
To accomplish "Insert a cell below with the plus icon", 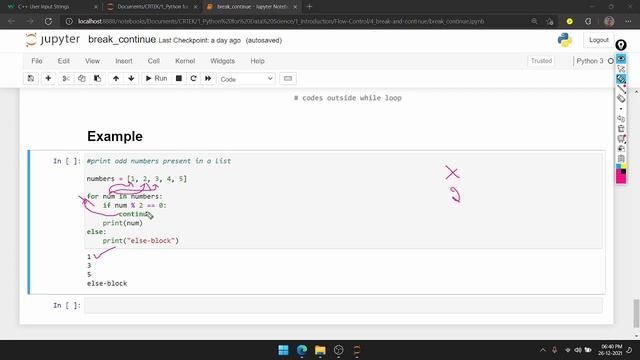I will point(48,78).
